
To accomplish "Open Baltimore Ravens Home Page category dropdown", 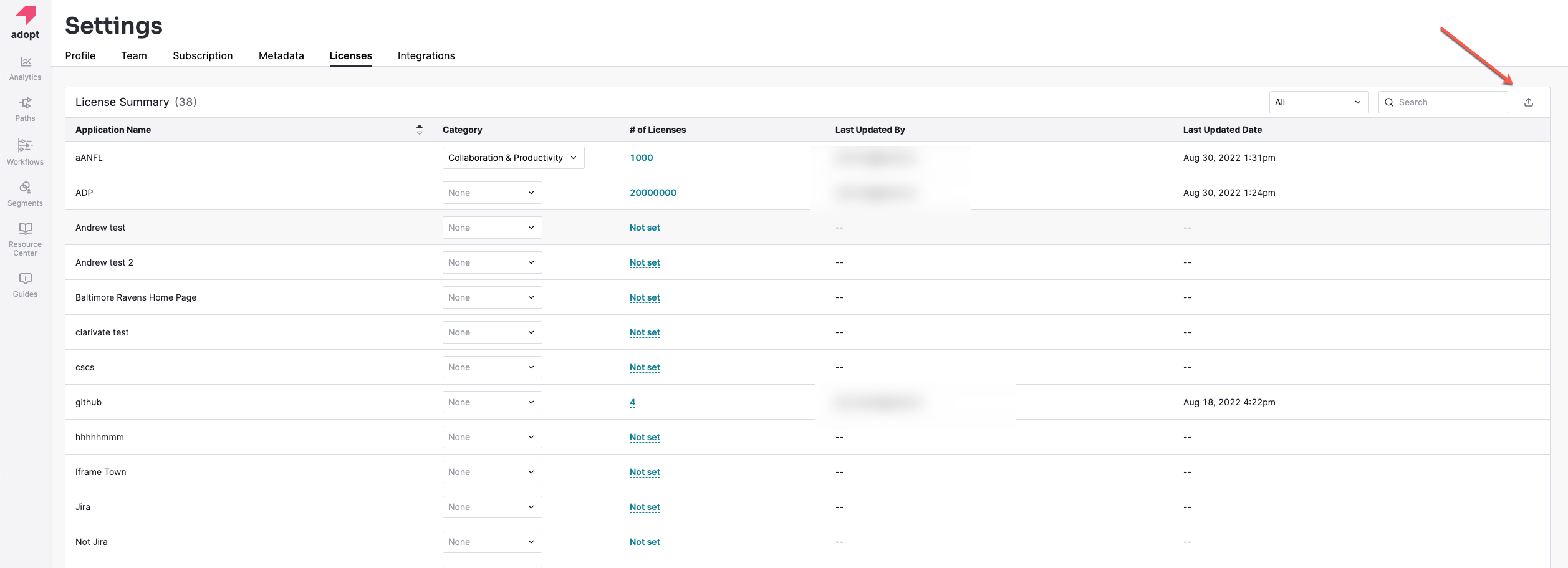I will (493, 297).
